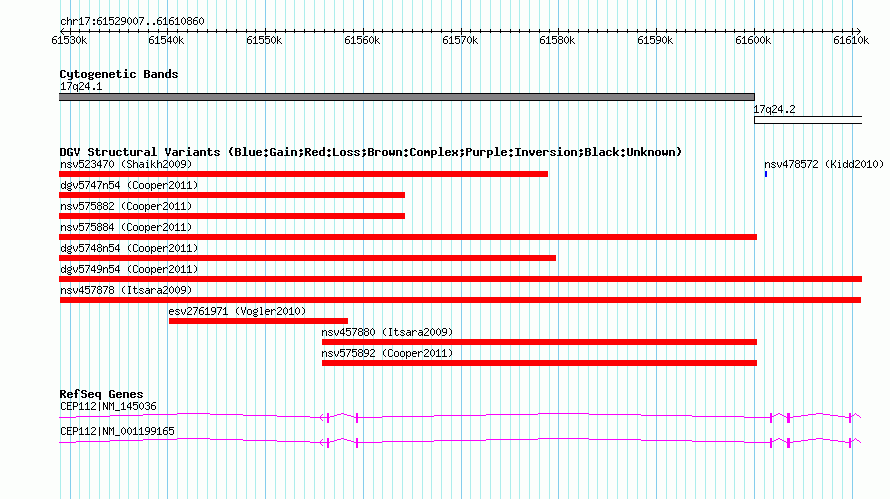
Task: Click the 17q24.2 band label
Action: [775, 109]
